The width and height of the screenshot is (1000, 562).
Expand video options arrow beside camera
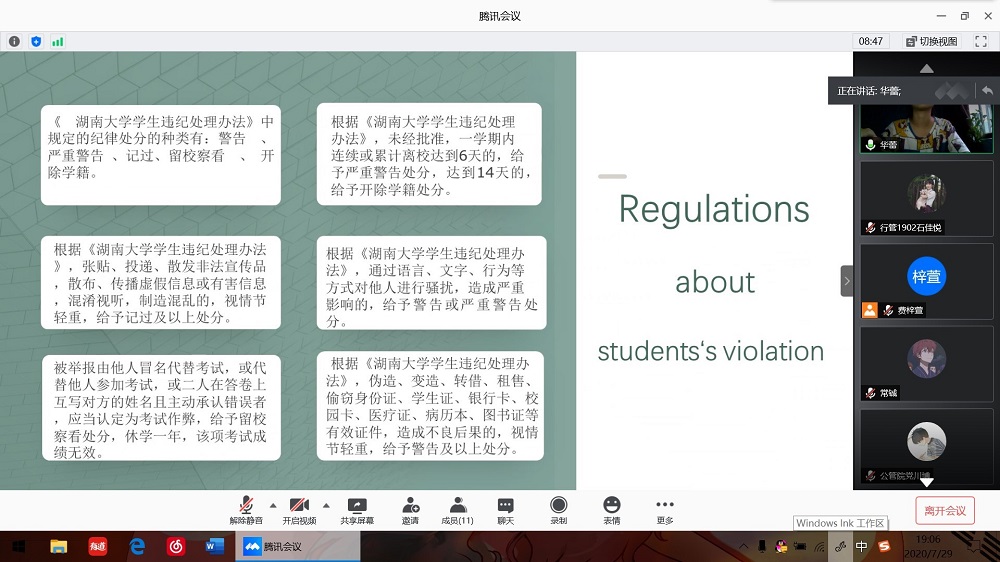tap(326, 505)
